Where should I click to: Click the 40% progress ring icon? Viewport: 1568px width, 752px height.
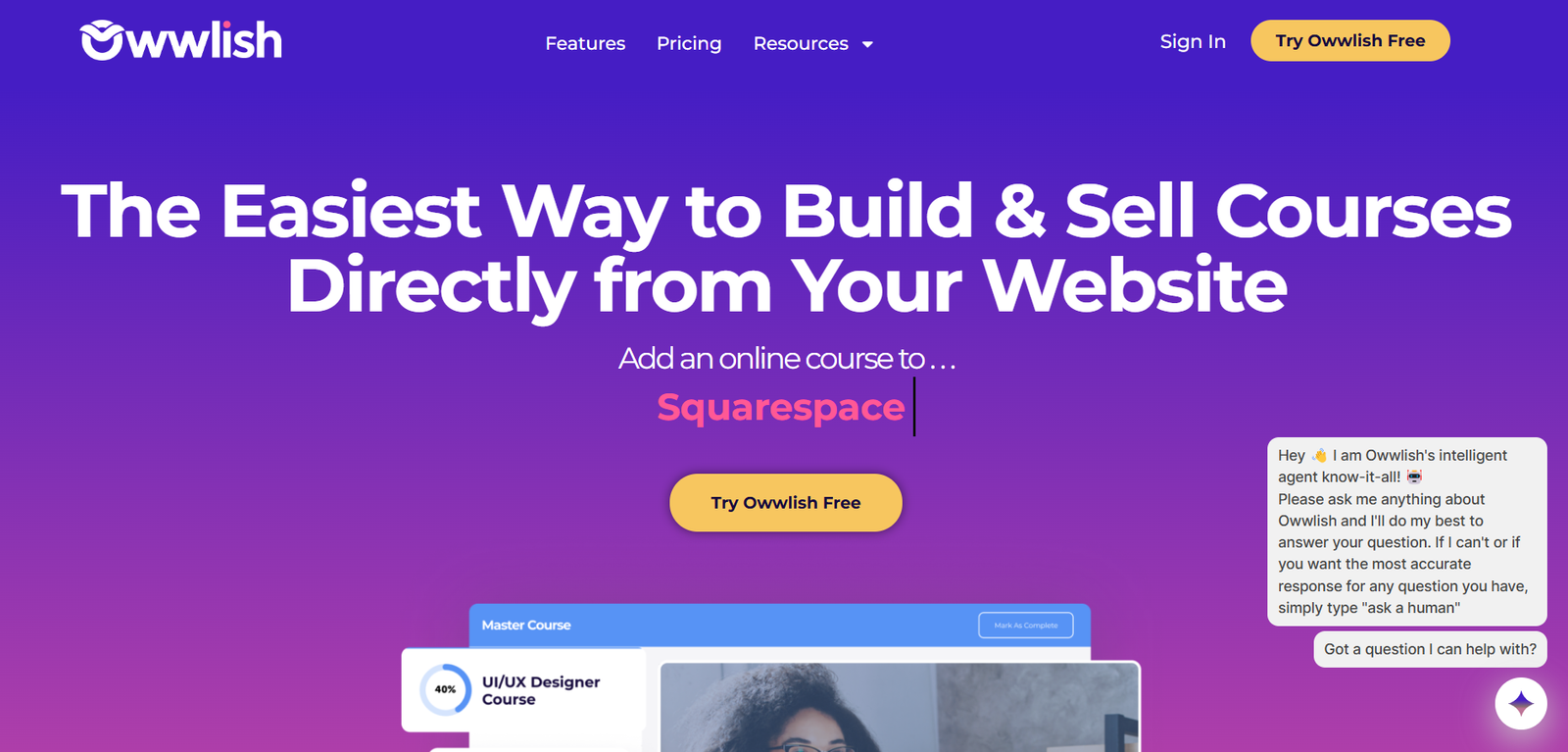445,689
